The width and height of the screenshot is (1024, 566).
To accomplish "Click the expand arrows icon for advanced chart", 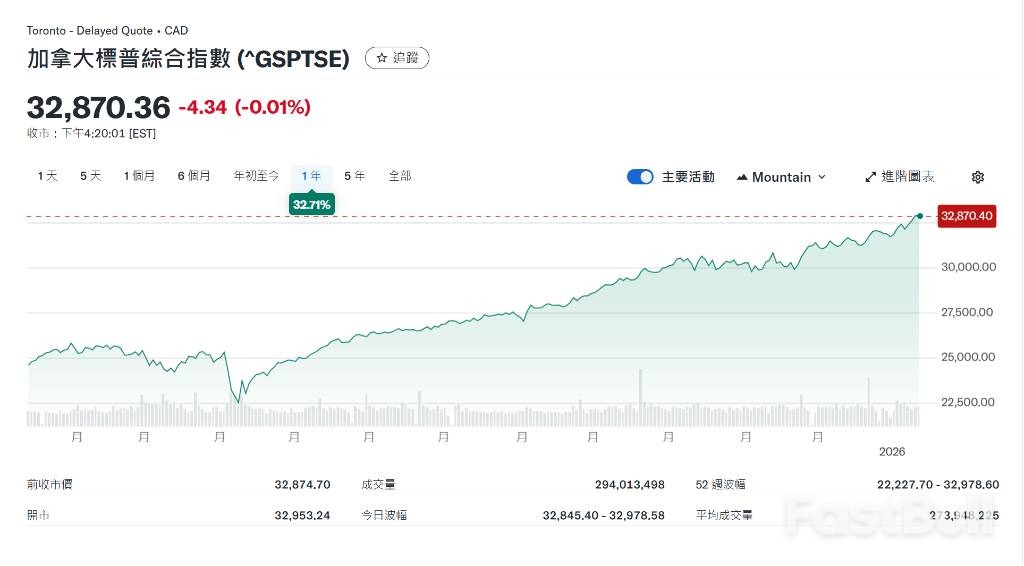I will [871, 177].
